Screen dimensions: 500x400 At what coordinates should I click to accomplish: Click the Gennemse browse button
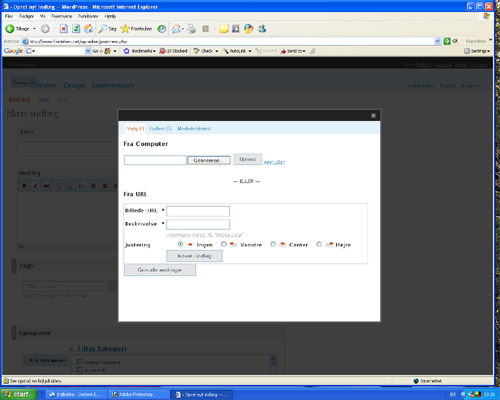[209, 160]
